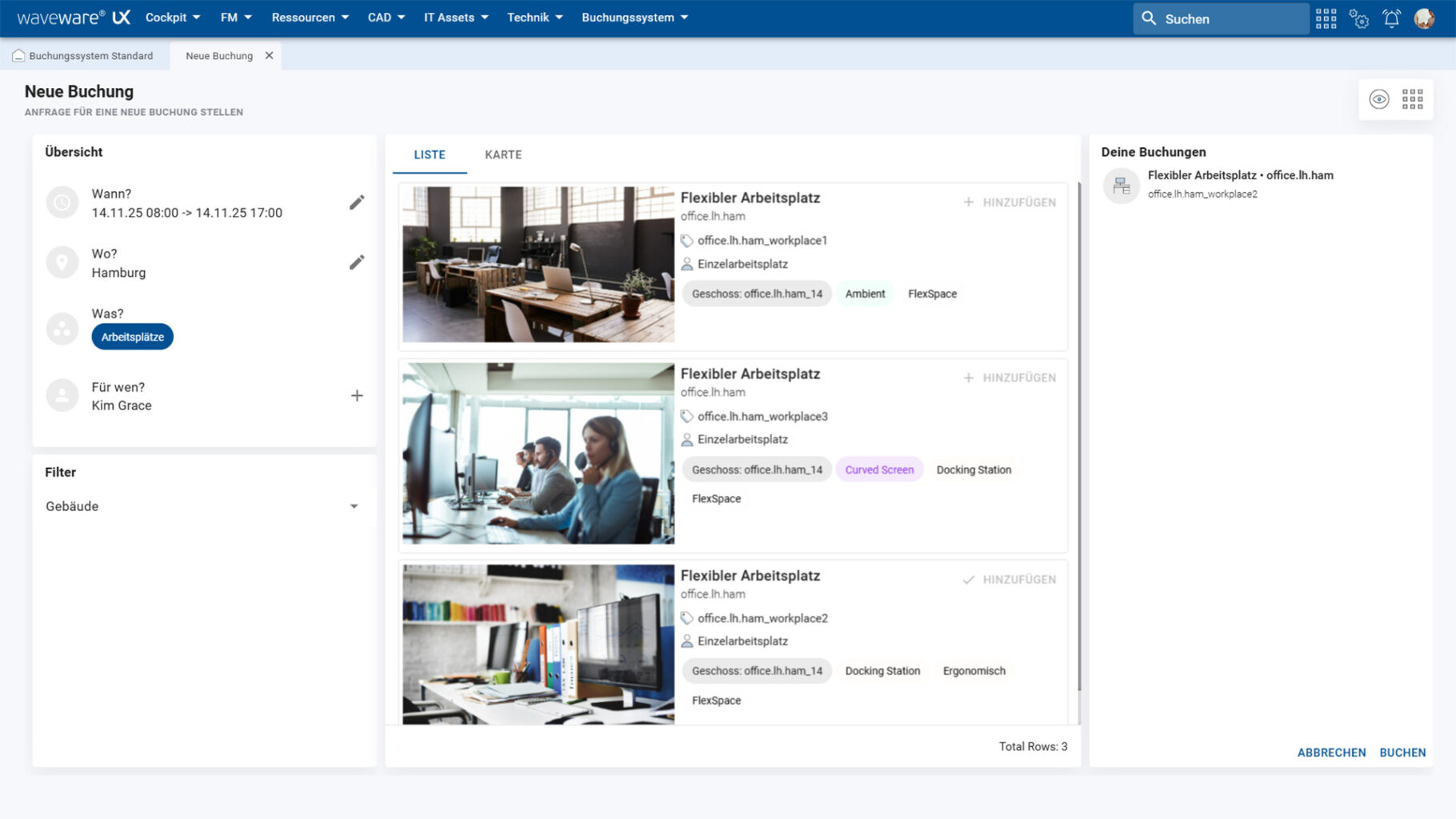Viewport: 1456px width, 819px height.
Task: Edit the Wo location Hamburg entry
Action: [357, 262]
